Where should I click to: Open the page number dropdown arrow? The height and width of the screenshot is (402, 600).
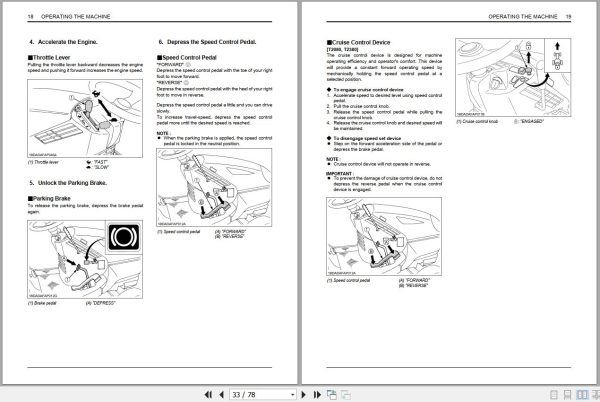point(293,394)
